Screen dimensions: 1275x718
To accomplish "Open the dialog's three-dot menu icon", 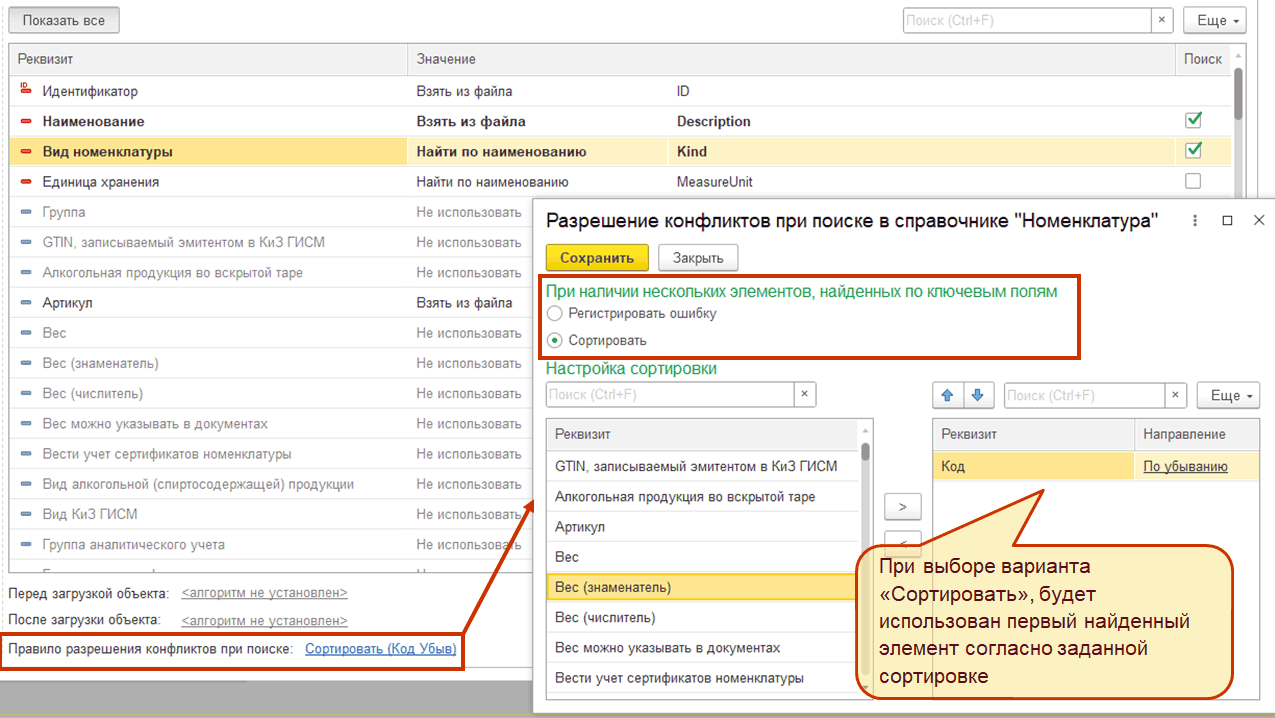I will click(x=1195, y=221).
